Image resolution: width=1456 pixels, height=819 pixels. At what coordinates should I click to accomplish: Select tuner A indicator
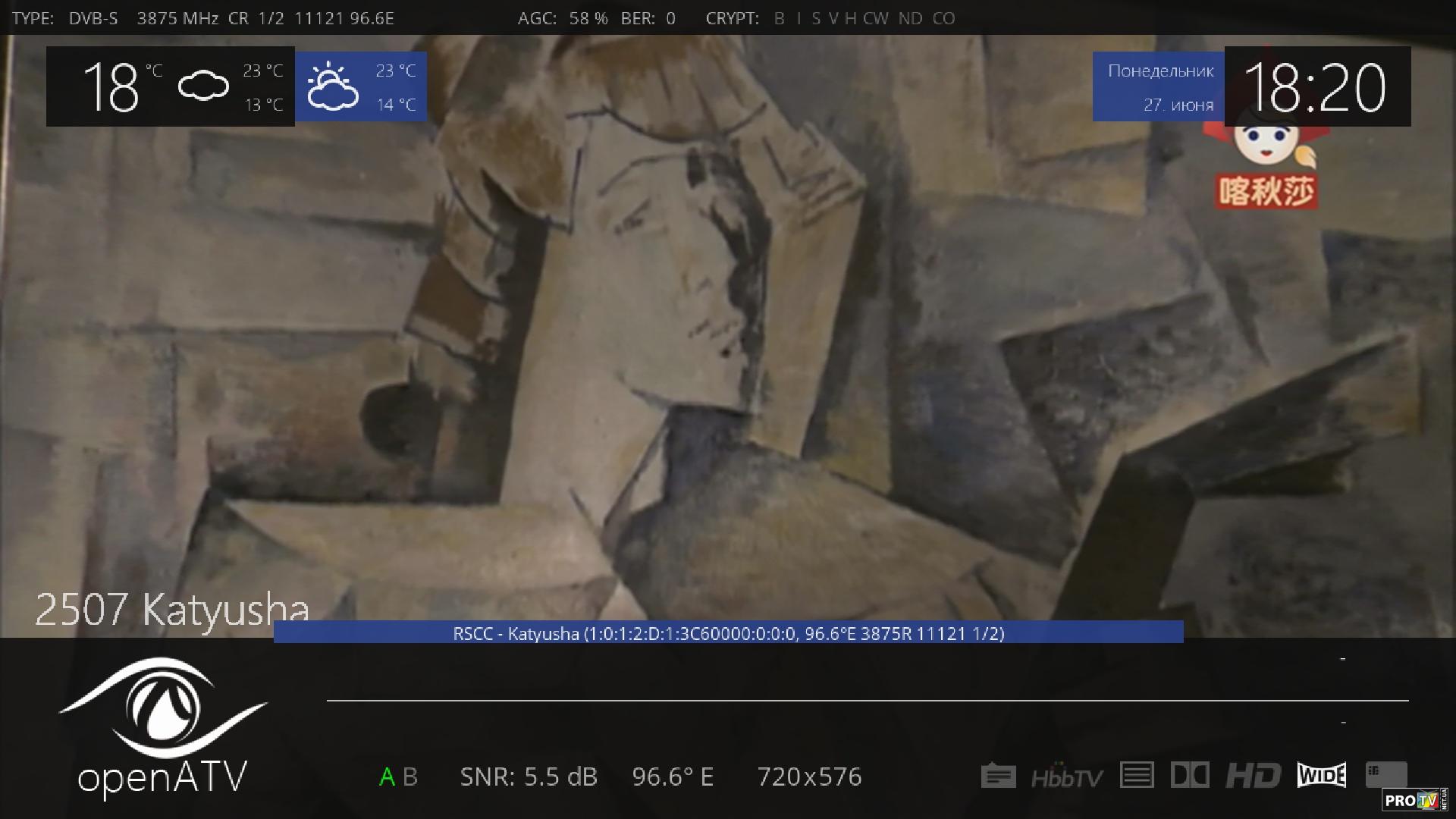pos(387,777)
